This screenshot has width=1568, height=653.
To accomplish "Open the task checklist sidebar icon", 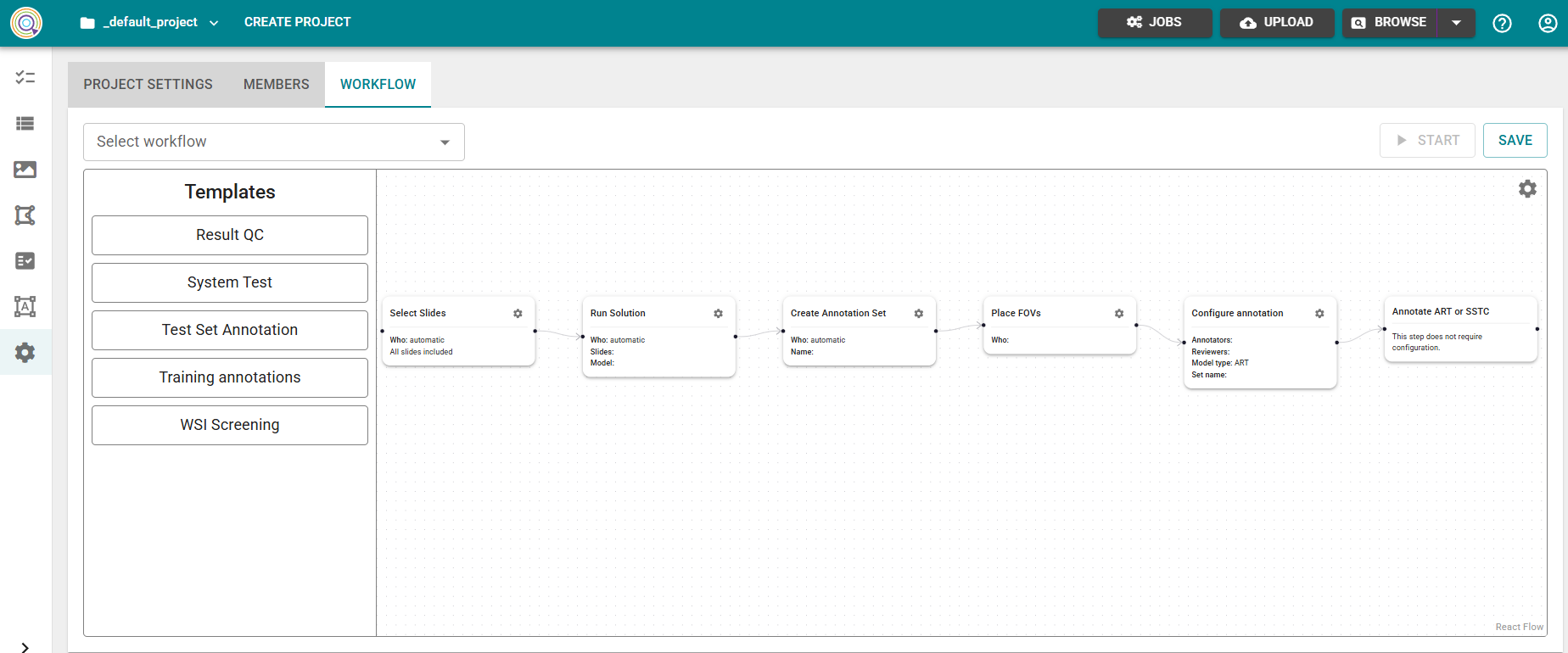I will coord(25,78).
